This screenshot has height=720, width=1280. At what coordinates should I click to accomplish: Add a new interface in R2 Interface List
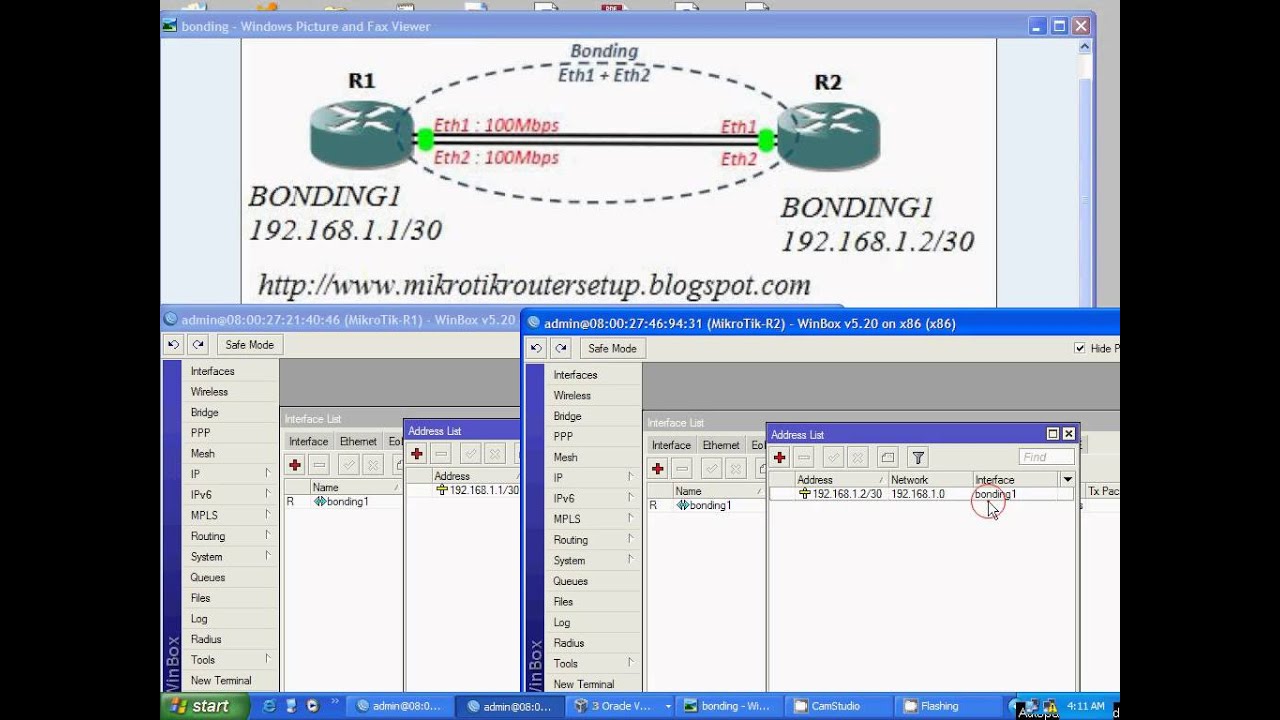[x=657, y=468]
